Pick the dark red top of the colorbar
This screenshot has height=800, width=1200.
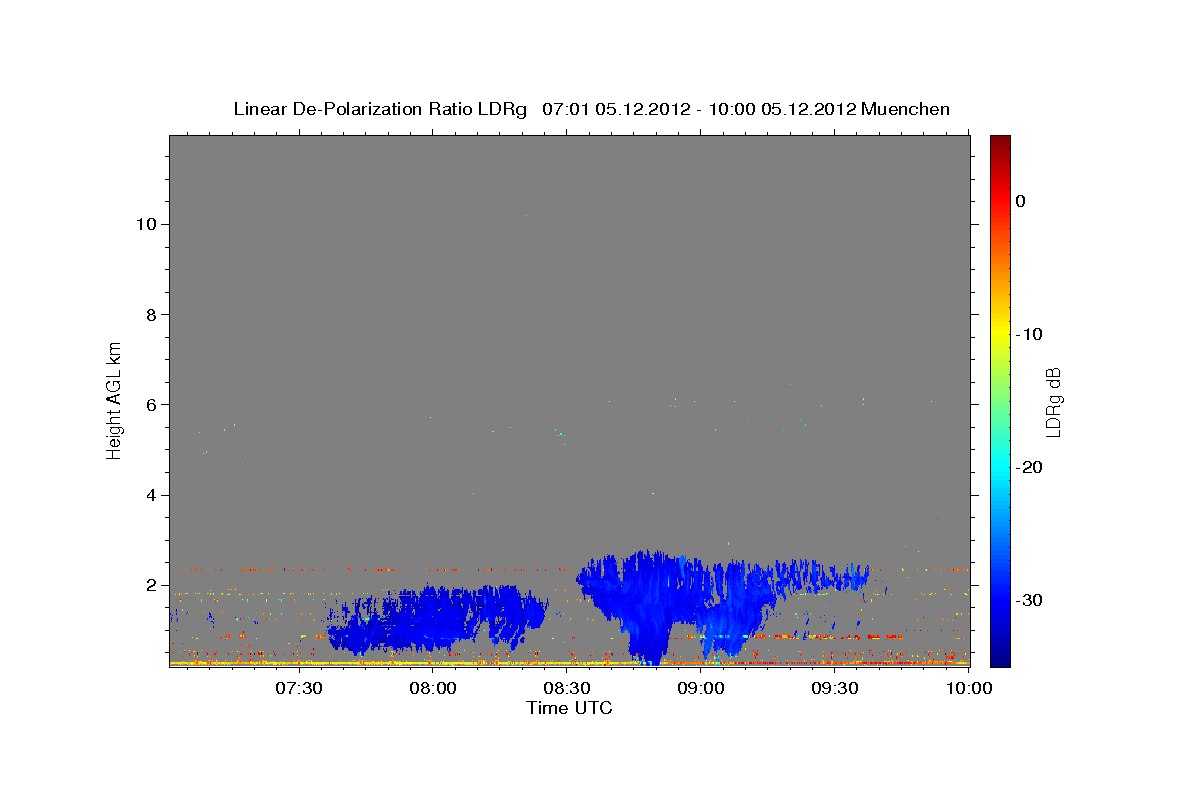tap(1000, 141)
